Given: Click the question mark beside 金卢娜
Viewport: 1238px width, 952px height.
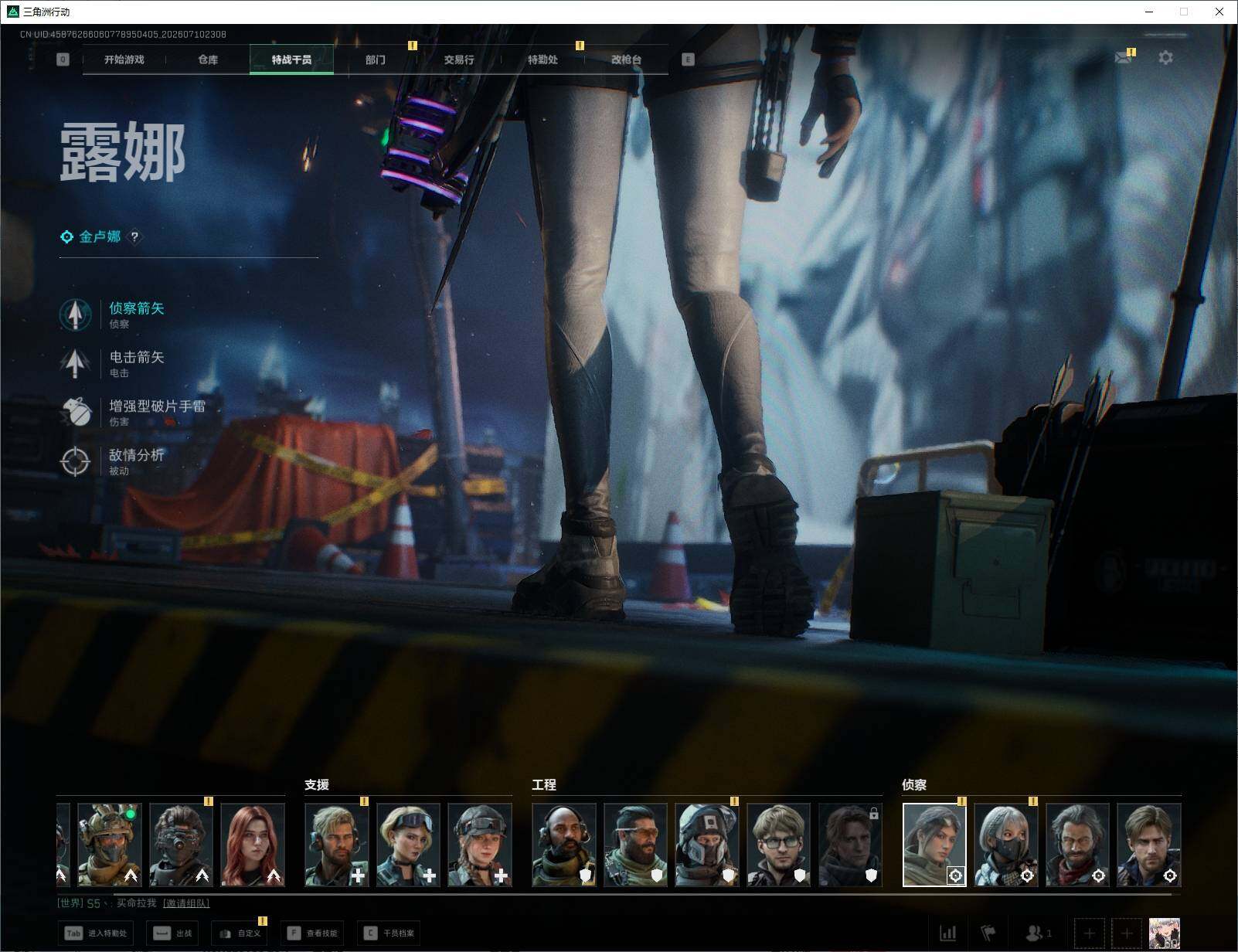Looking at the screenshot, I should [x=134, y=237].
